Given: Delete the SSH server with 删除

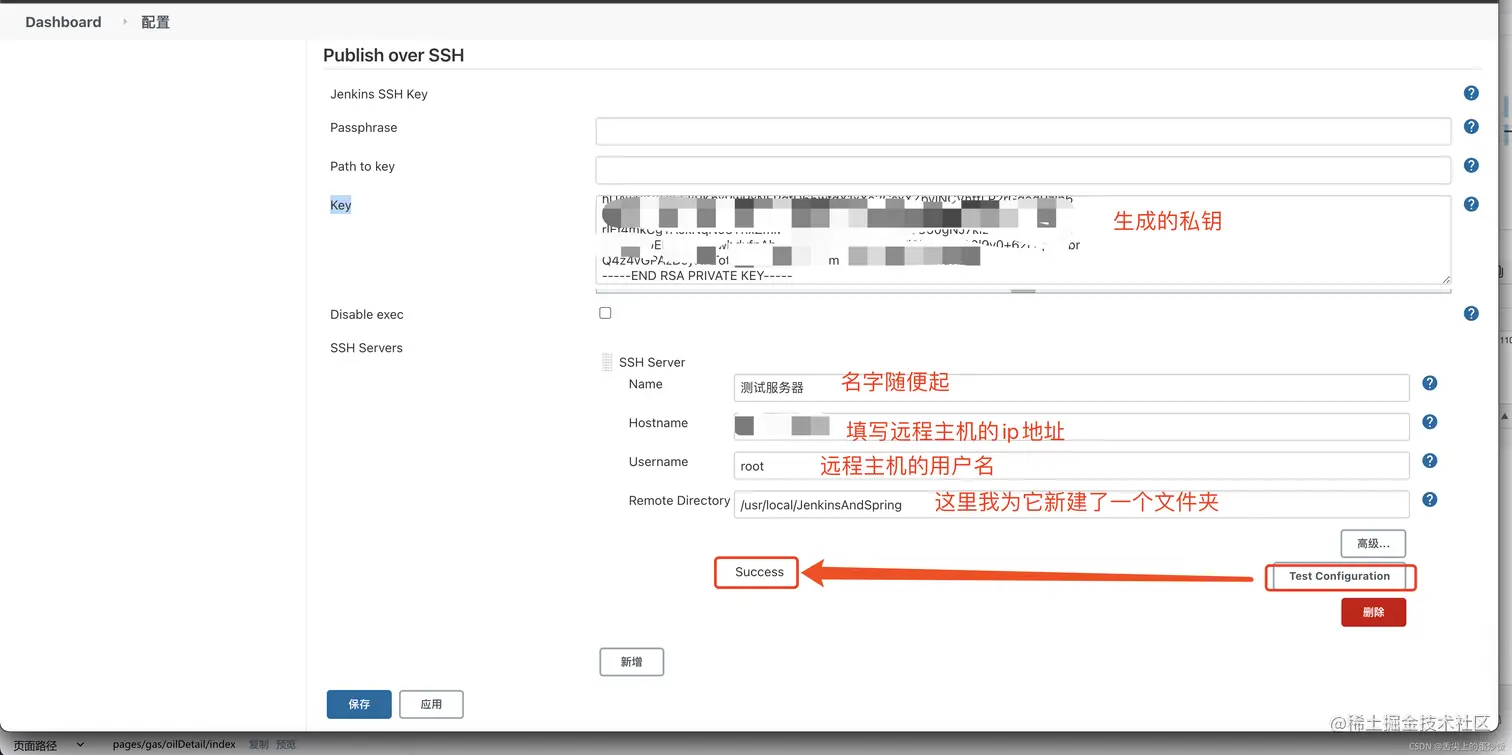Looking at the screenshot, I should pyautogui.click(x=1373, y=612).
